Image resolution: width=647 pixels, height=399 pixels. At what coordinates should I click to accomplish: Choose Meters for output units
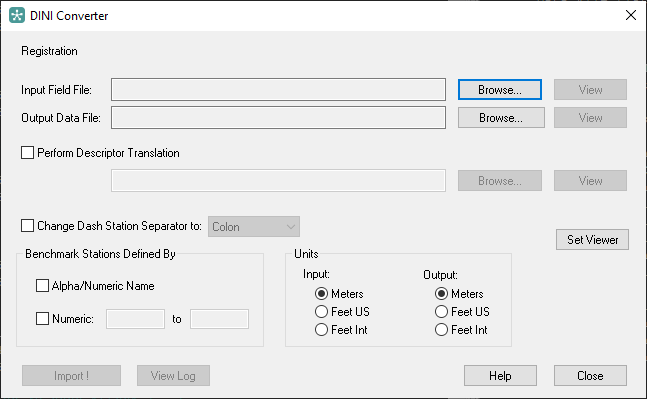click(441, 294)
